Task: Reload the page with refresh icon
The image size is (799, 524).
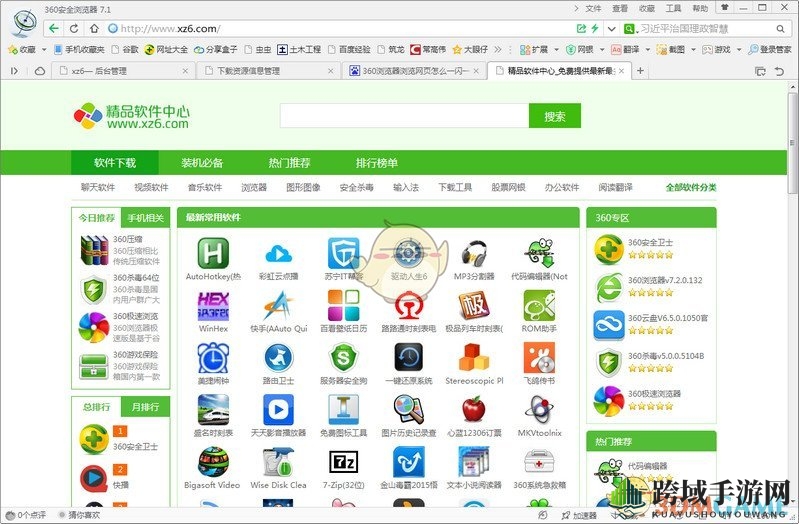Action: pos(74,29)
